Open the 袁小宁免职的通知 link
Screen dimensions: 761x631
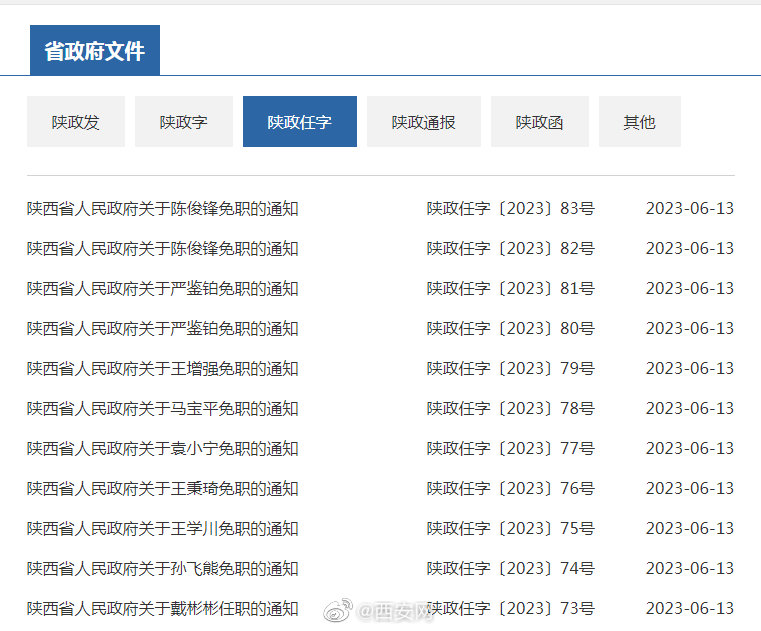click(x=163, y=448)
